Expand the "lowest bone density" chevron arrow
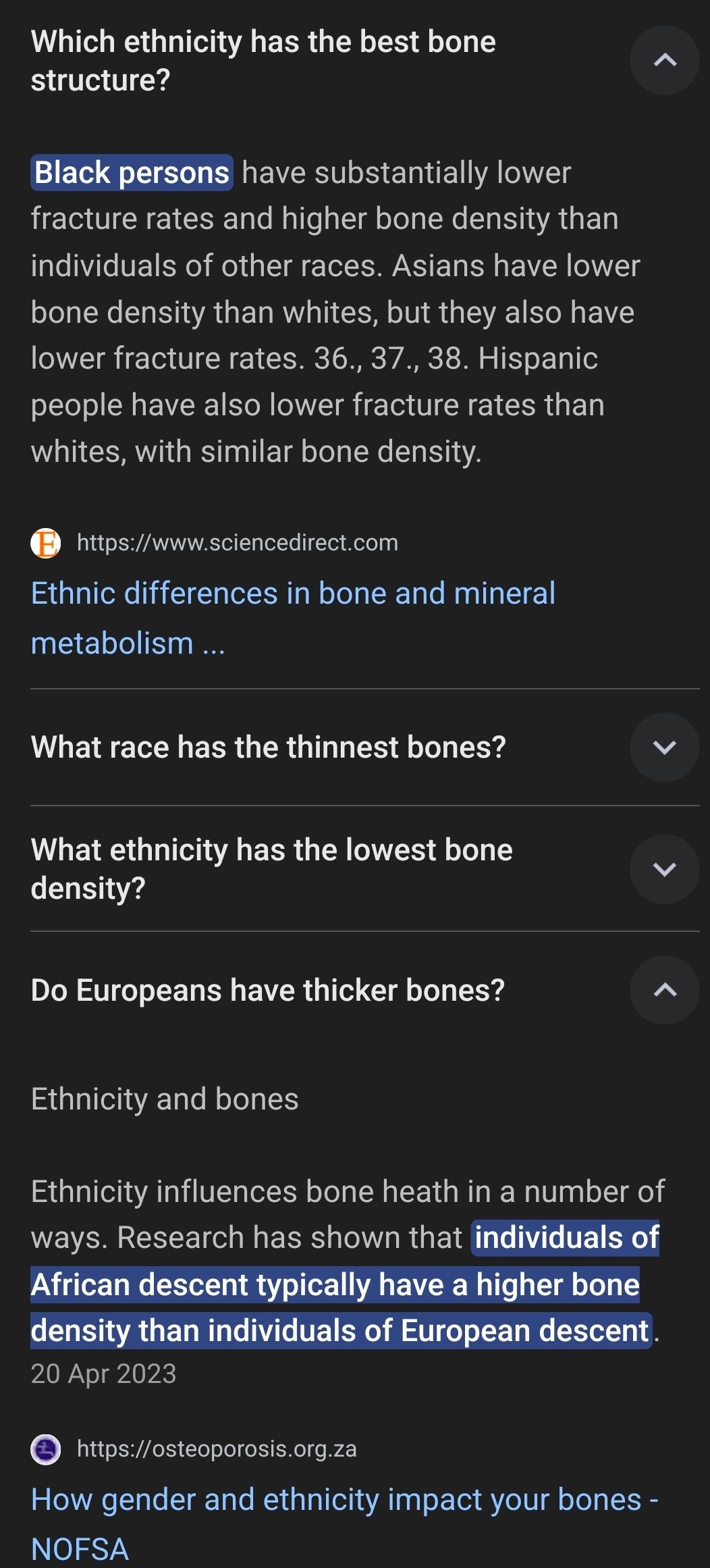Image resolution: width=710 pixels, height=1568 pixels. [664, 869]
